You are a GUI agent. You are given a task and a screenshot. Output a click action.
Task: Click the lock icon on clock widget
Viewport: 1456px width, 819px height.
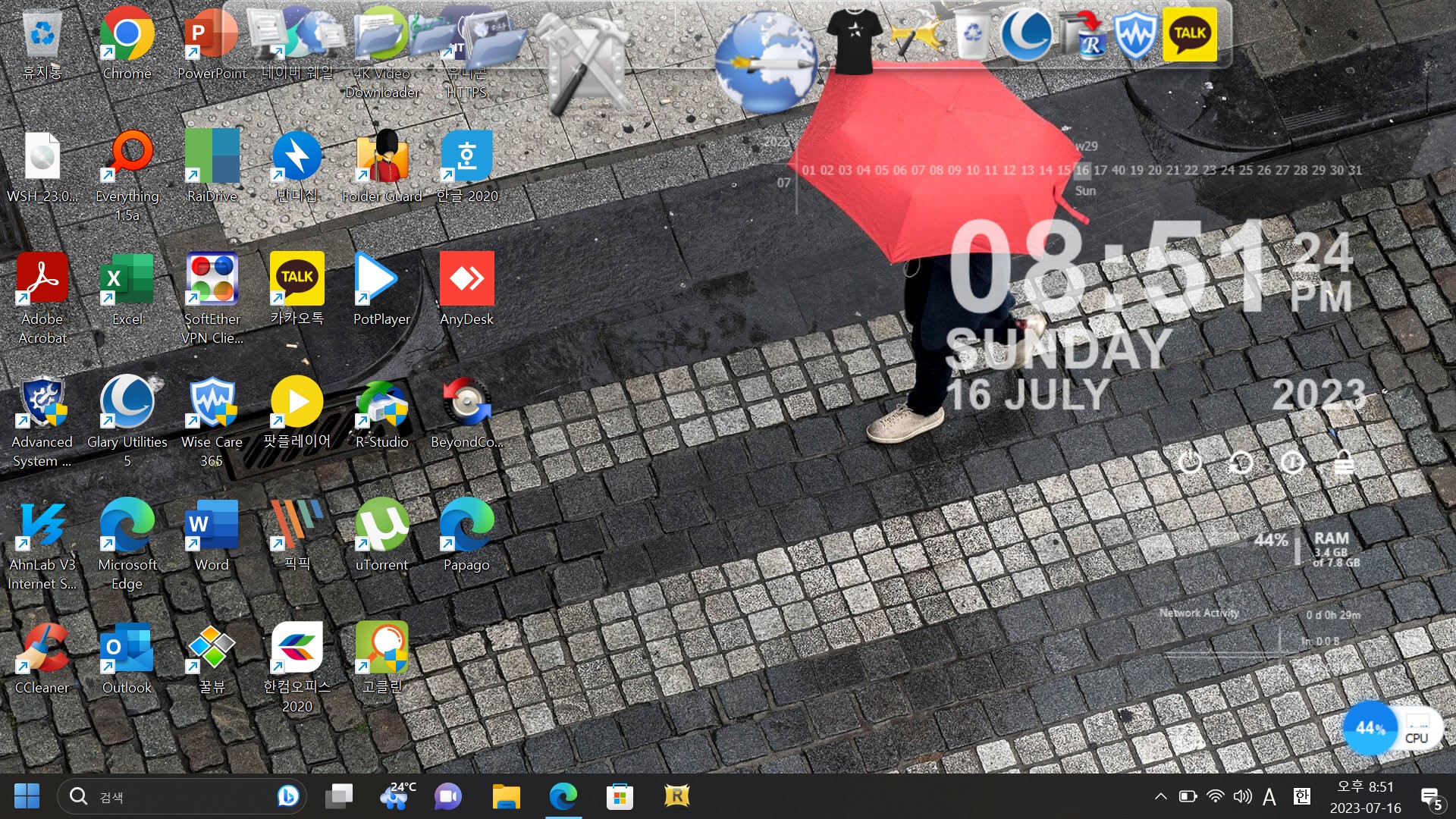tap(1344, 462)
